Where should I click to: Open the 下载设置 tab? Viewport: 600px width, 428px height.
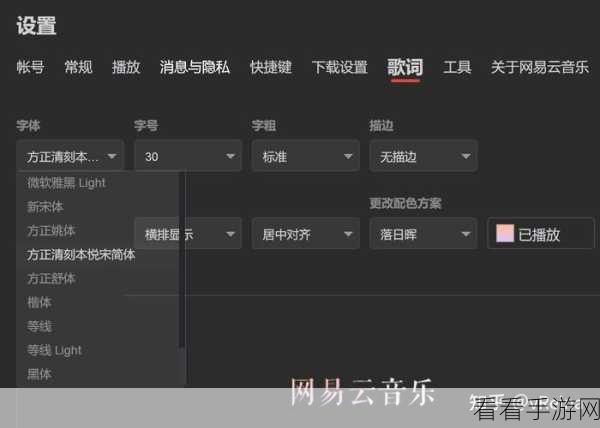[x=340, y=67]
